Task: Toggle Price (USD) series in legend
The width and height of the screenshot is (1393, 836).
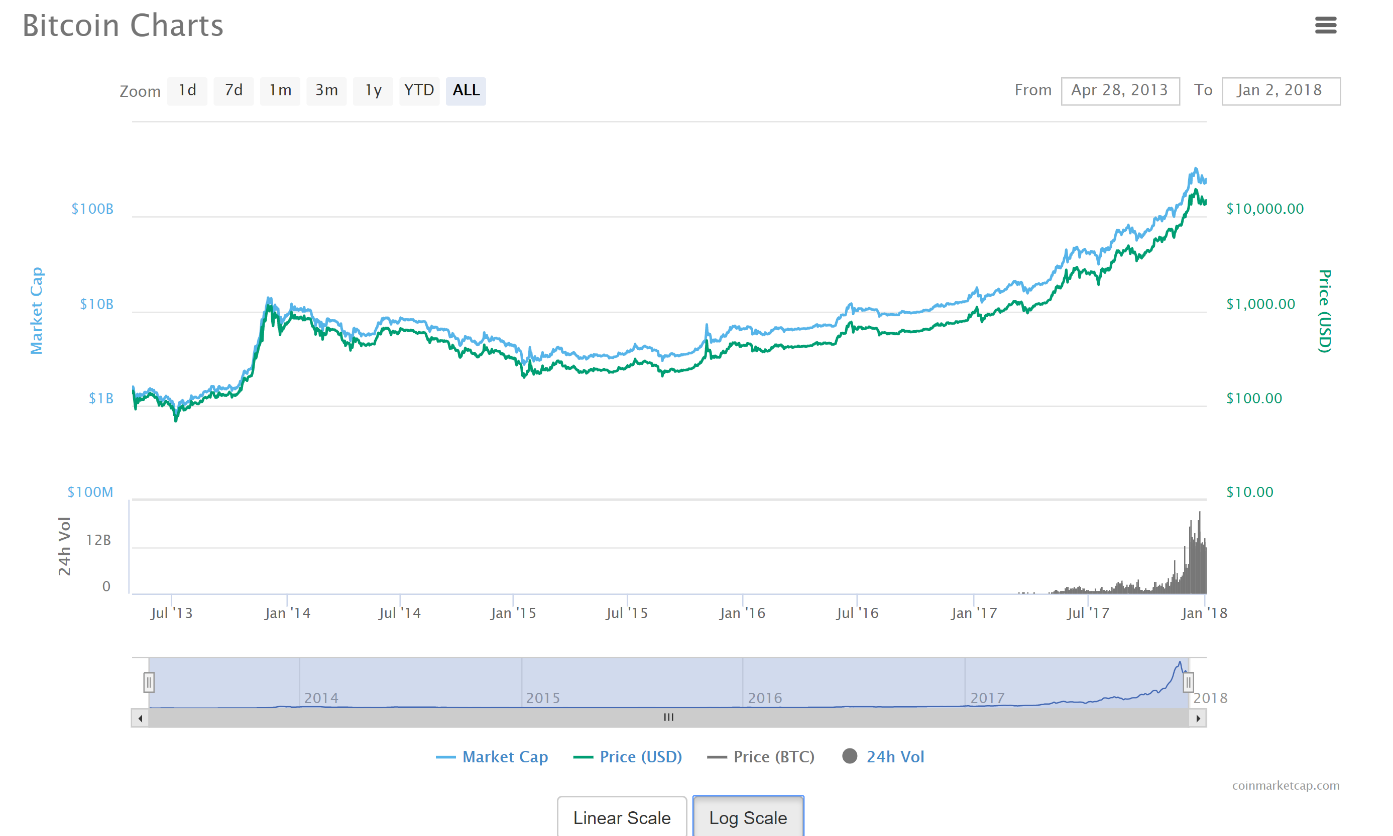Action: point(628,757)
